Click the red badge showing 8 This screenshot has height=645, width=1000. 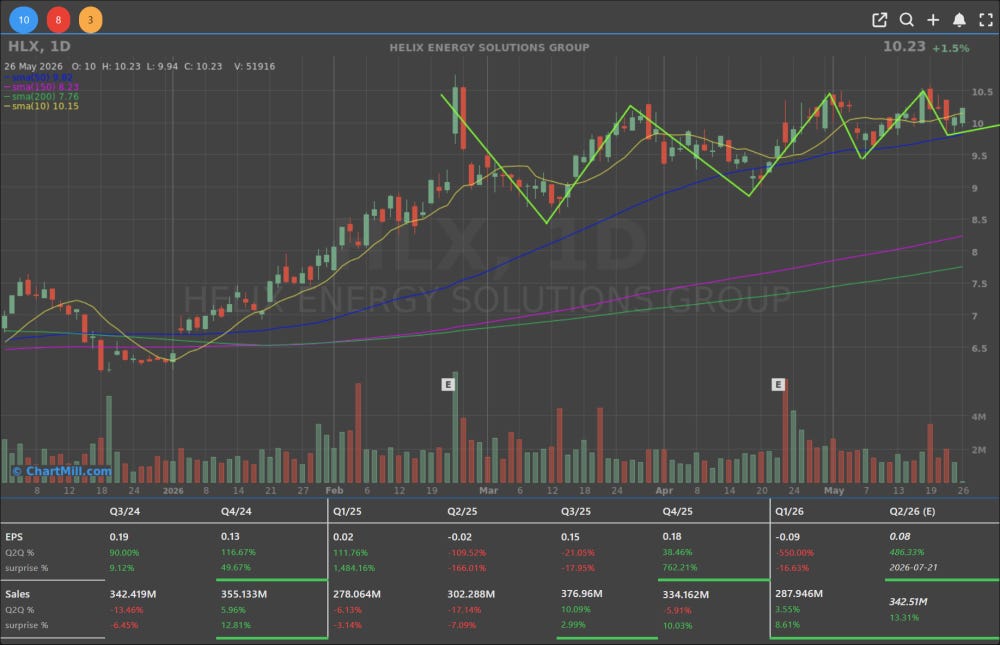coord(58,20)
